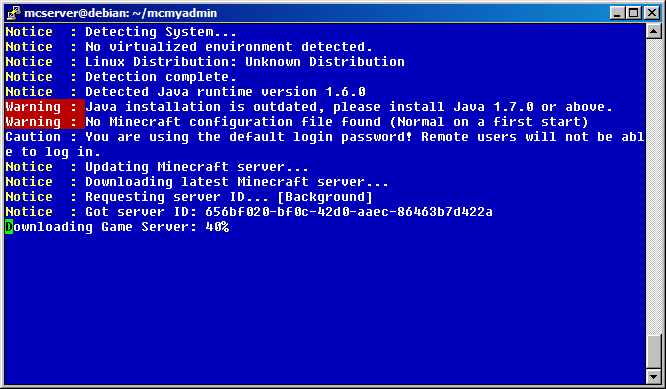666x389 pixels.
Task: Maximize the PuTTY terminal window
Action: point(633,13)
